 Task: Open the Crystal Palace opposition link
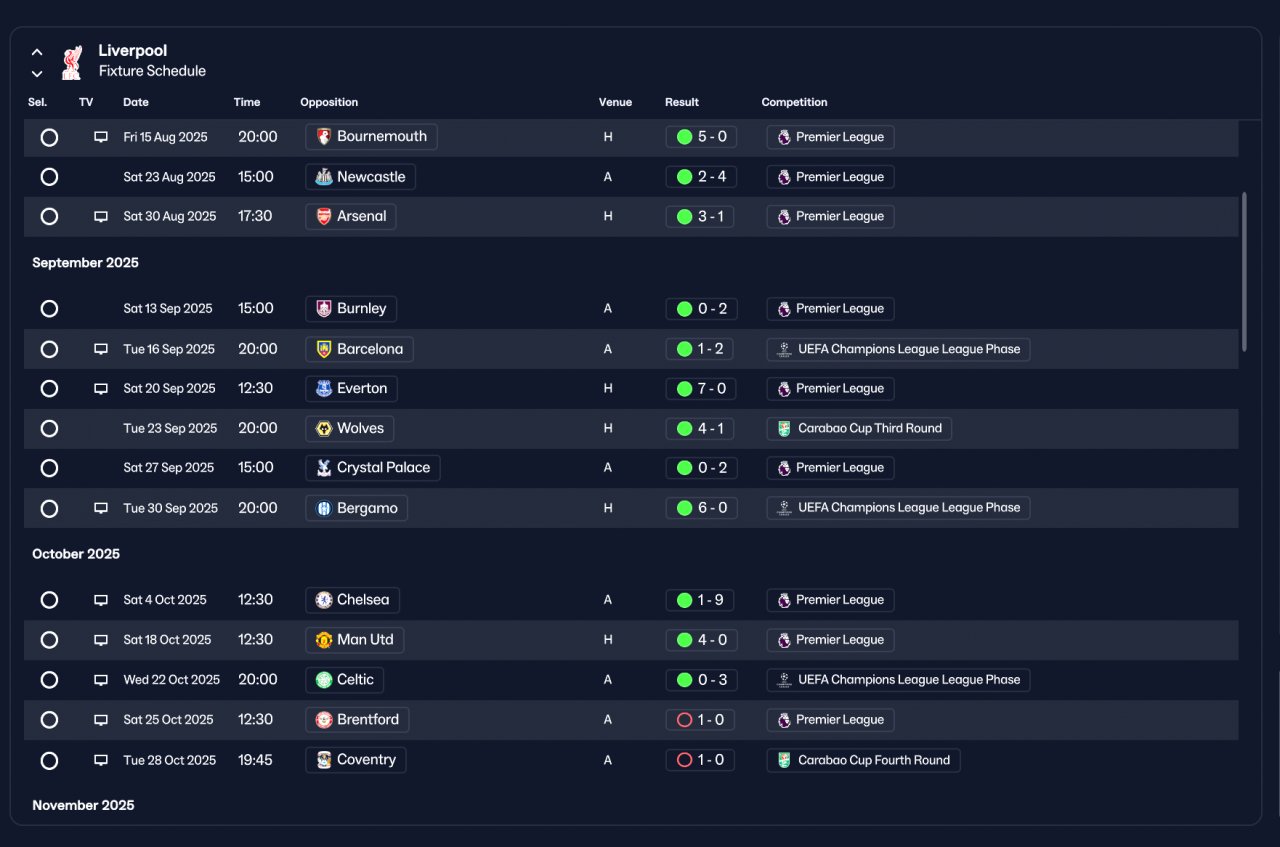pos(373,468)
